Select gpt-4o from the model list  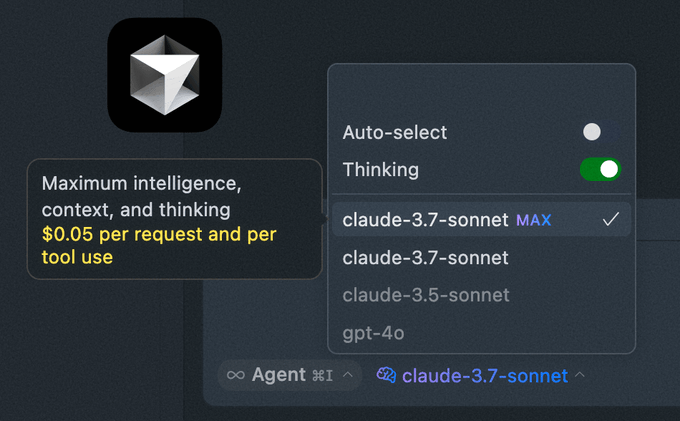(374, 332)
